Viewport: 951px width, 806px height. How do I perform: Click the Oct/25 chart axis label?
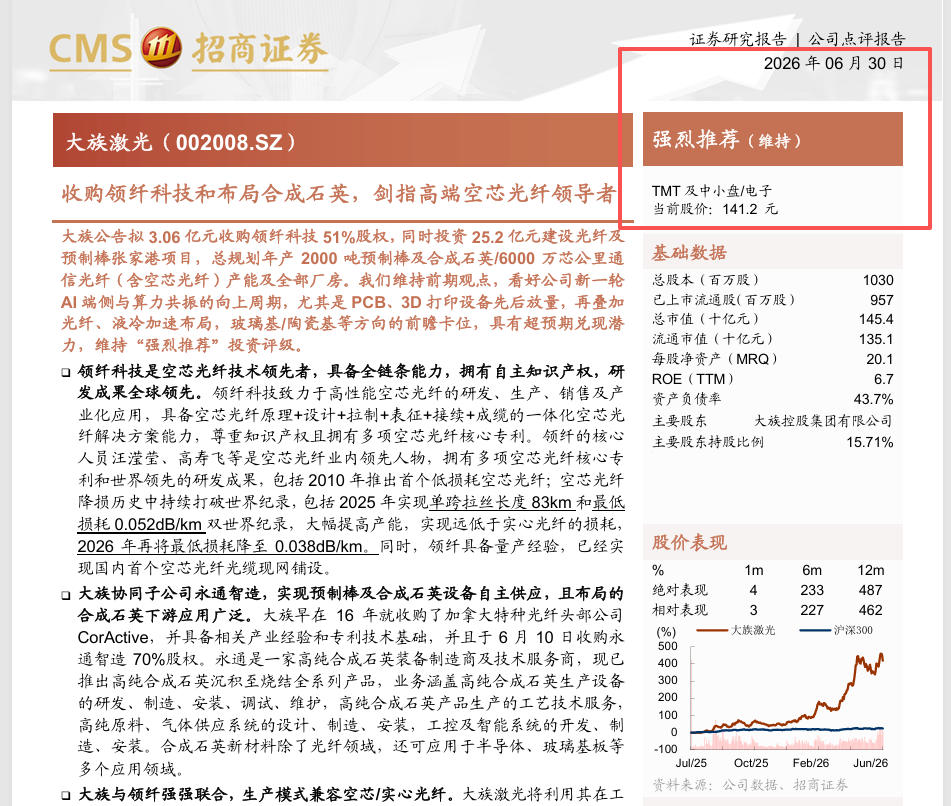click(x=751, y=764)
